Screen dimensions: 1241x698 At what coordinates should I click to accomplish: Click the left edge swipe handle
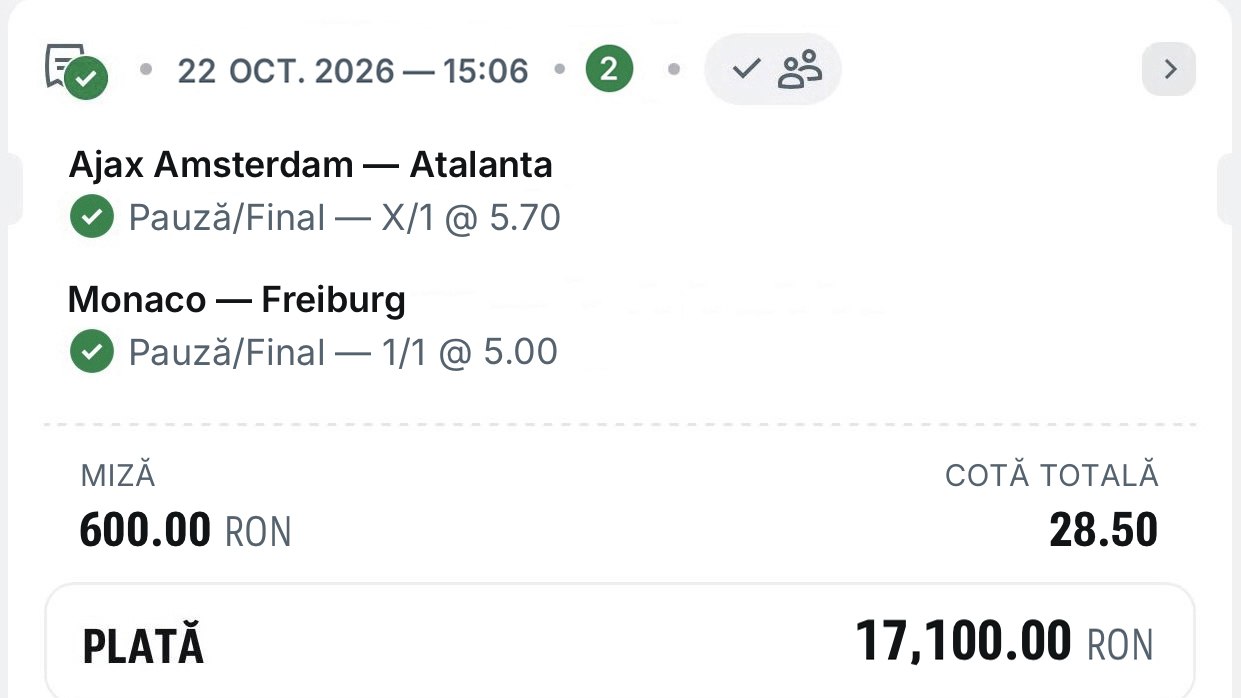[x=10, y=190]
